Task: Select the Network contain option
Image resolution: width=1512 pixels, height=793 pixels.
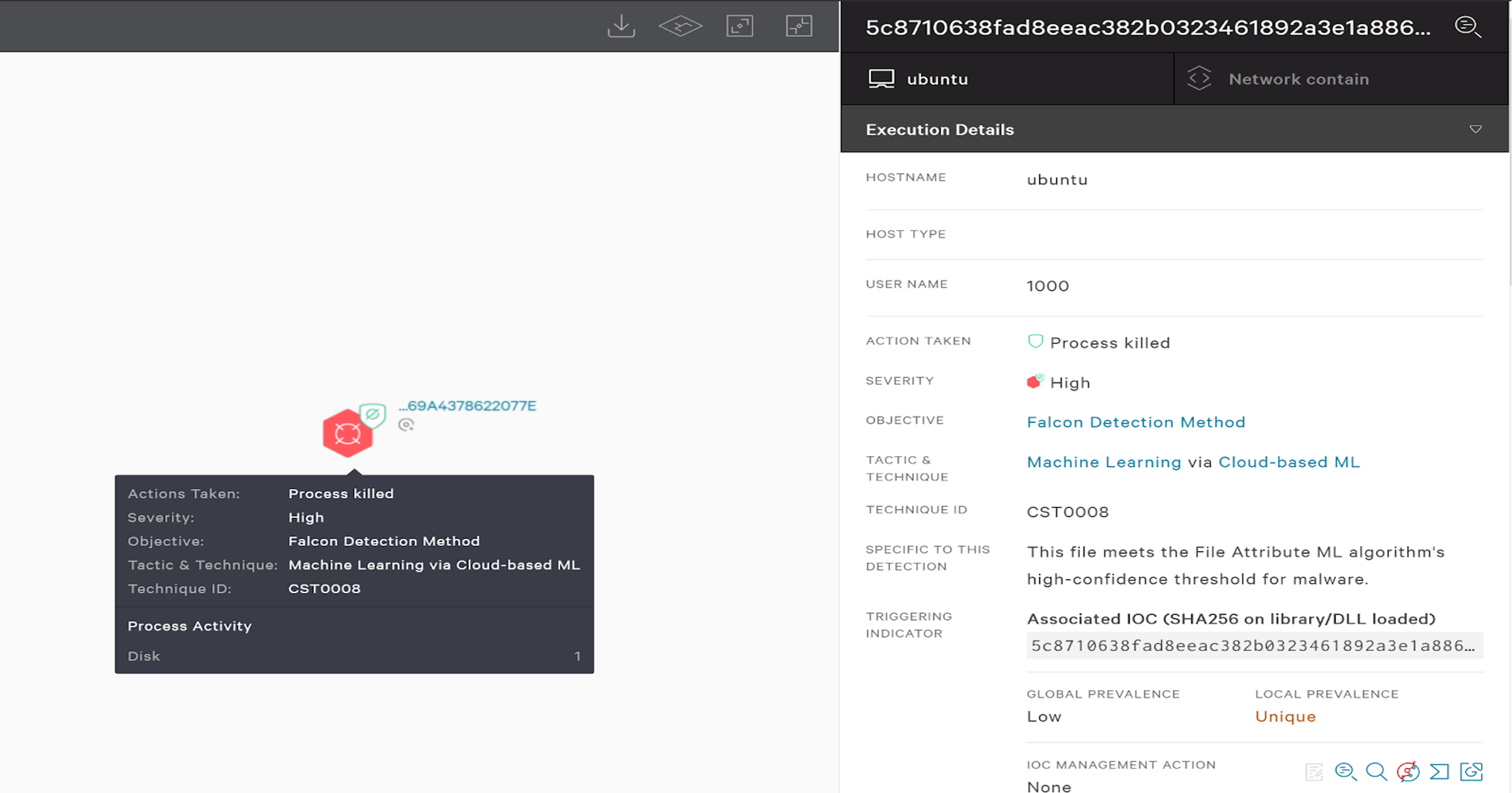Action: pos(1341,79)
